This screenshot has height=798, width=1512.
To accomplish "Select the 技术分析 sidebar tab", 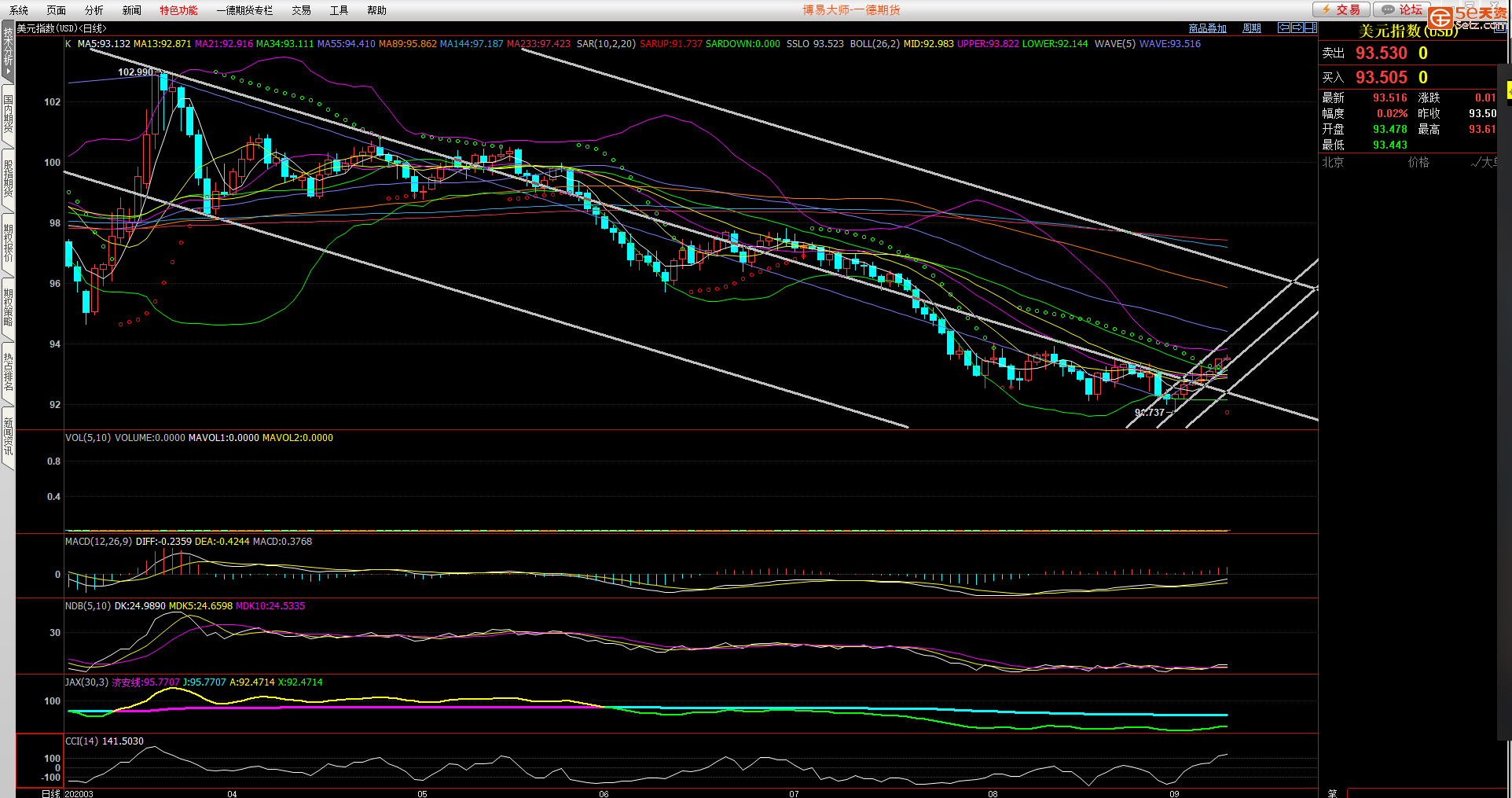I will 8,52.
